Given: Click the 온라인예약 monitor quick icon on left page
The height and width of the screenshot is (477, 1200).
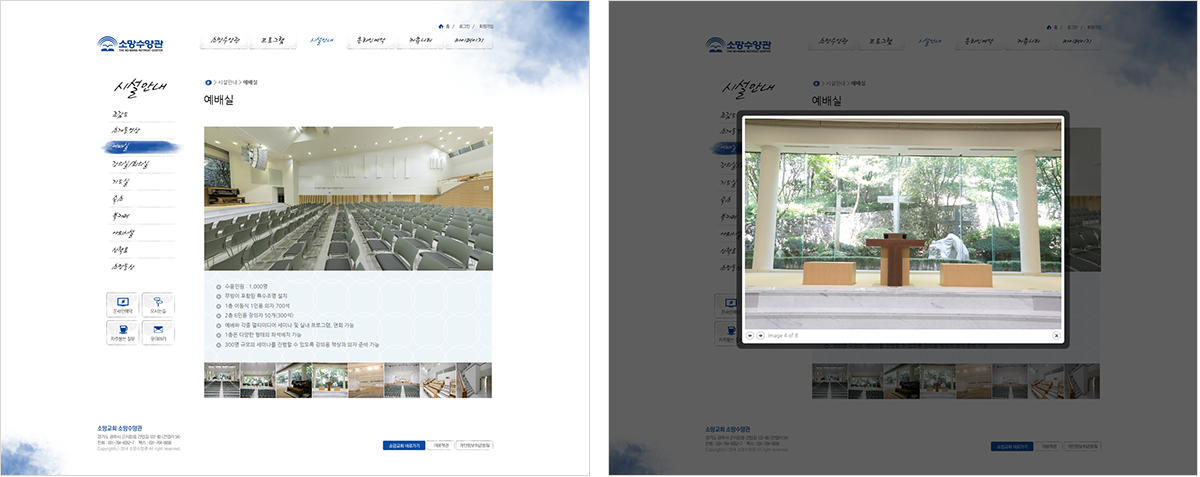Looking at the screenshot, I should tap(123, 305).
